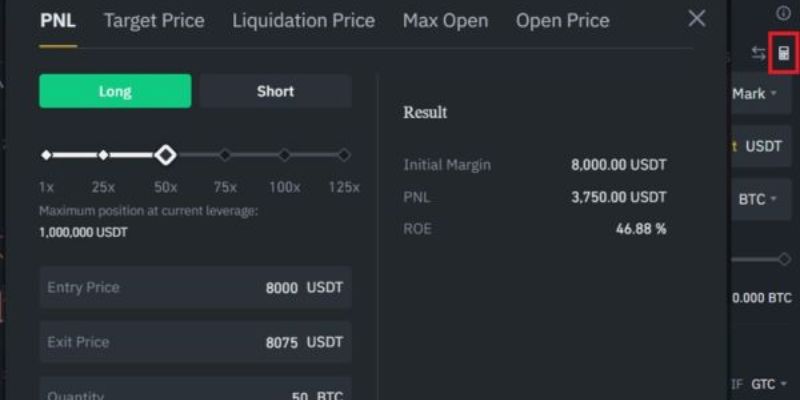This screenshot has width=800, height=400.
Task: Select the Short position toggle
Action: click(x=275, y=91)
